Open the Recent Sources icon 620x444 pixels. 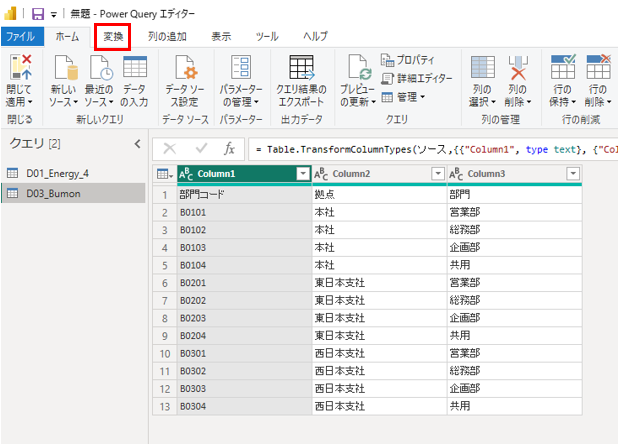[101, 67]
